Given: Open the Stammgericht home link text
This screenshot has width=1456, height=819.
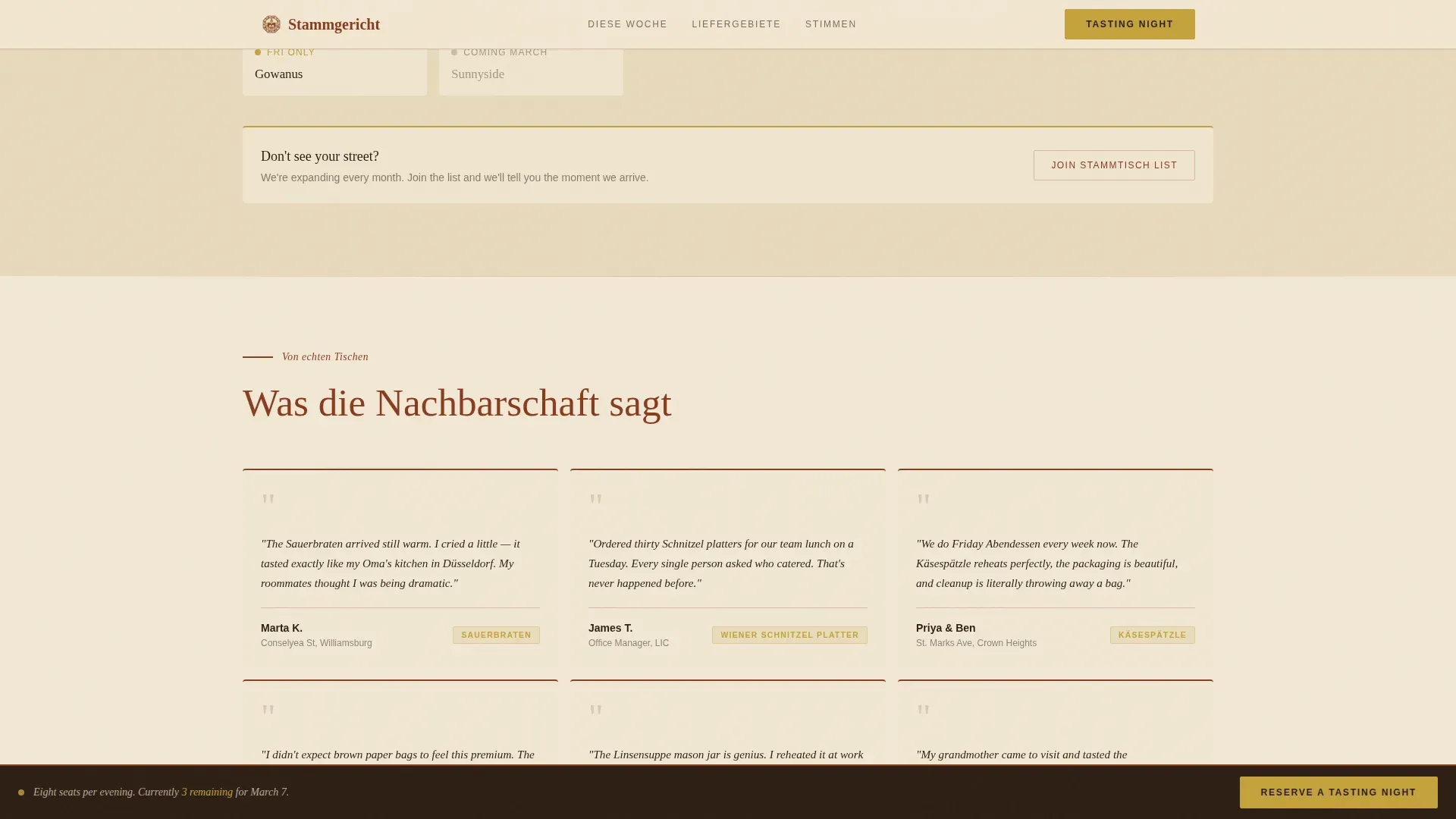Looking at the screenshot, I should point(334,24).
